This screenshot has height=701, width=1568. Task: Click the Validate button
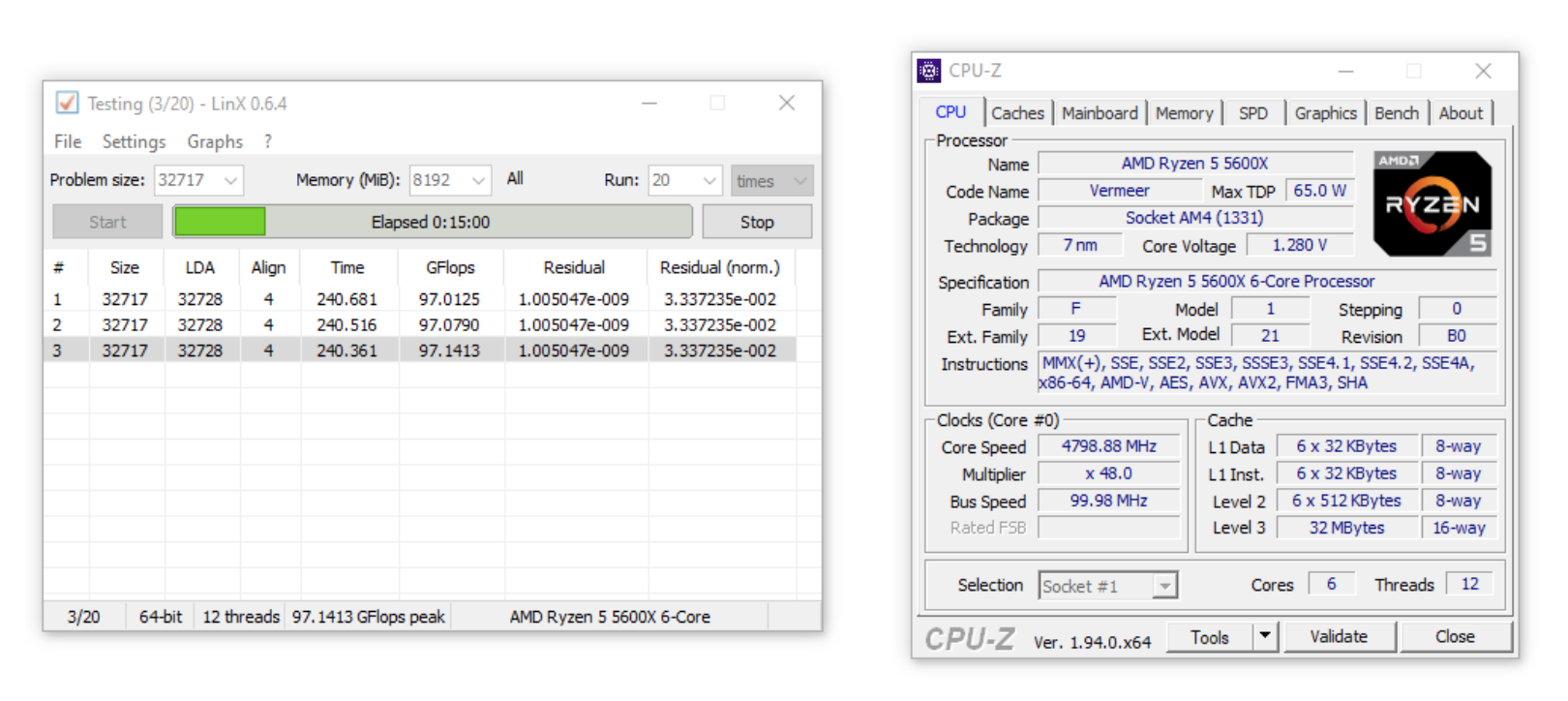(1339, 637)
